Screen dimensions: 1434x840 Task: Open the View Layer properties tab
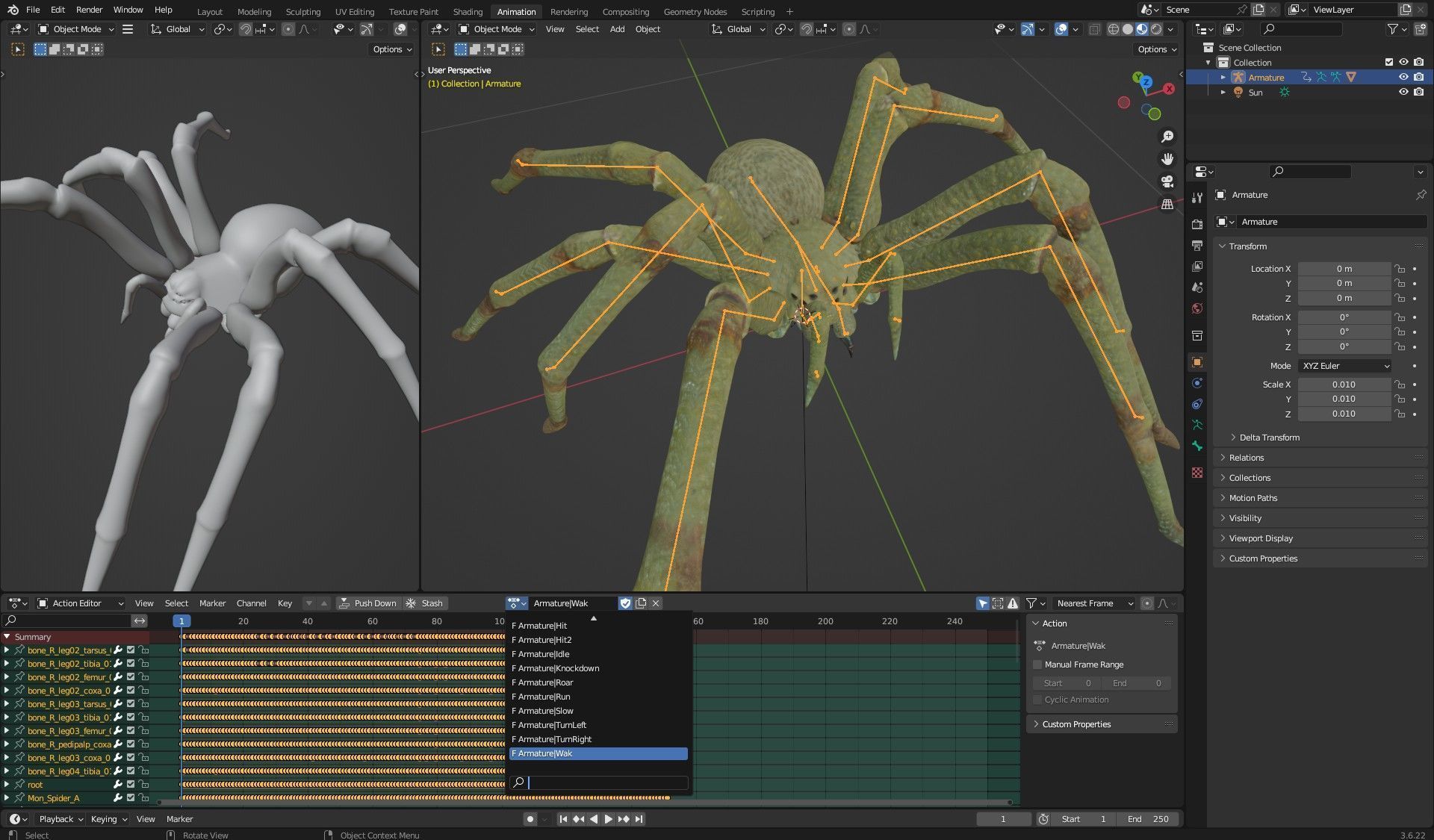tap(1197, 266)
